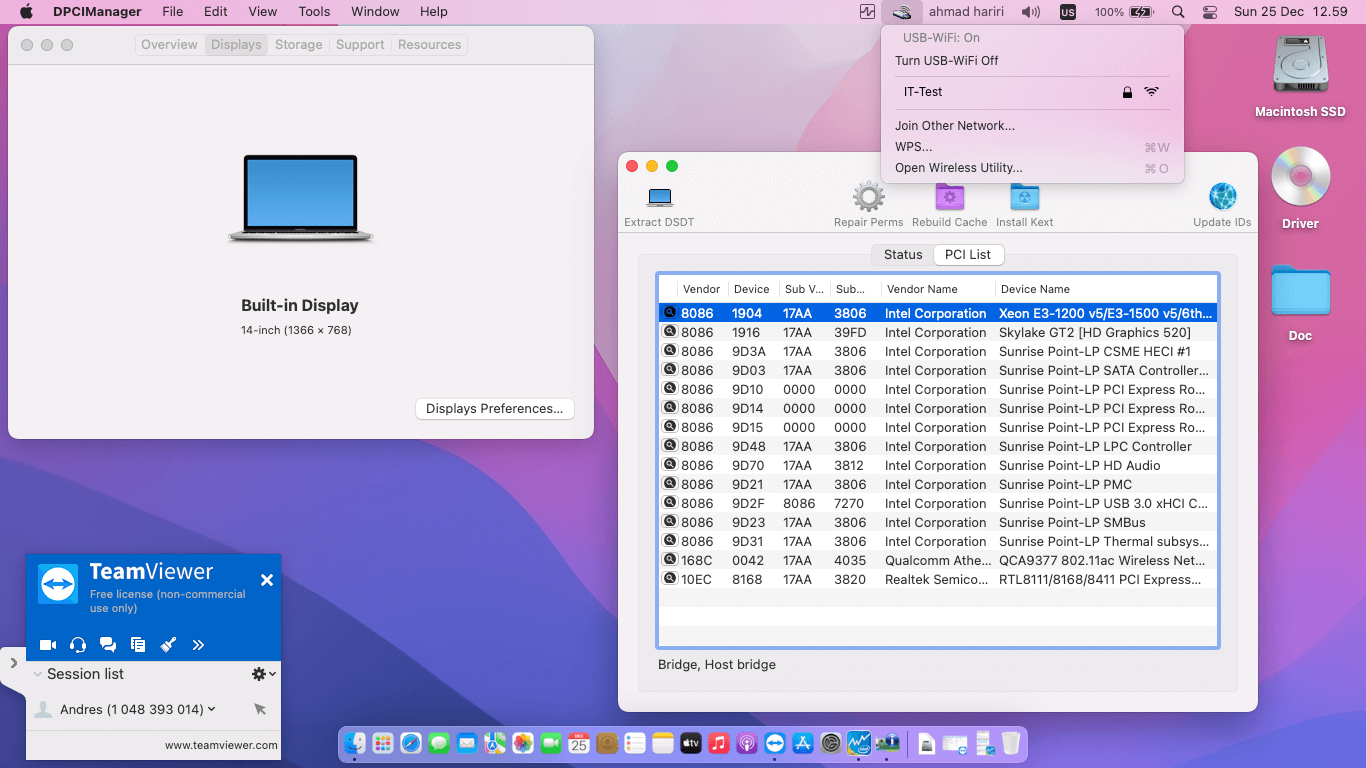The image size is (1366, 768).
Task: Open the File menu
Action: pyautogui.click(x=173, y=12)
